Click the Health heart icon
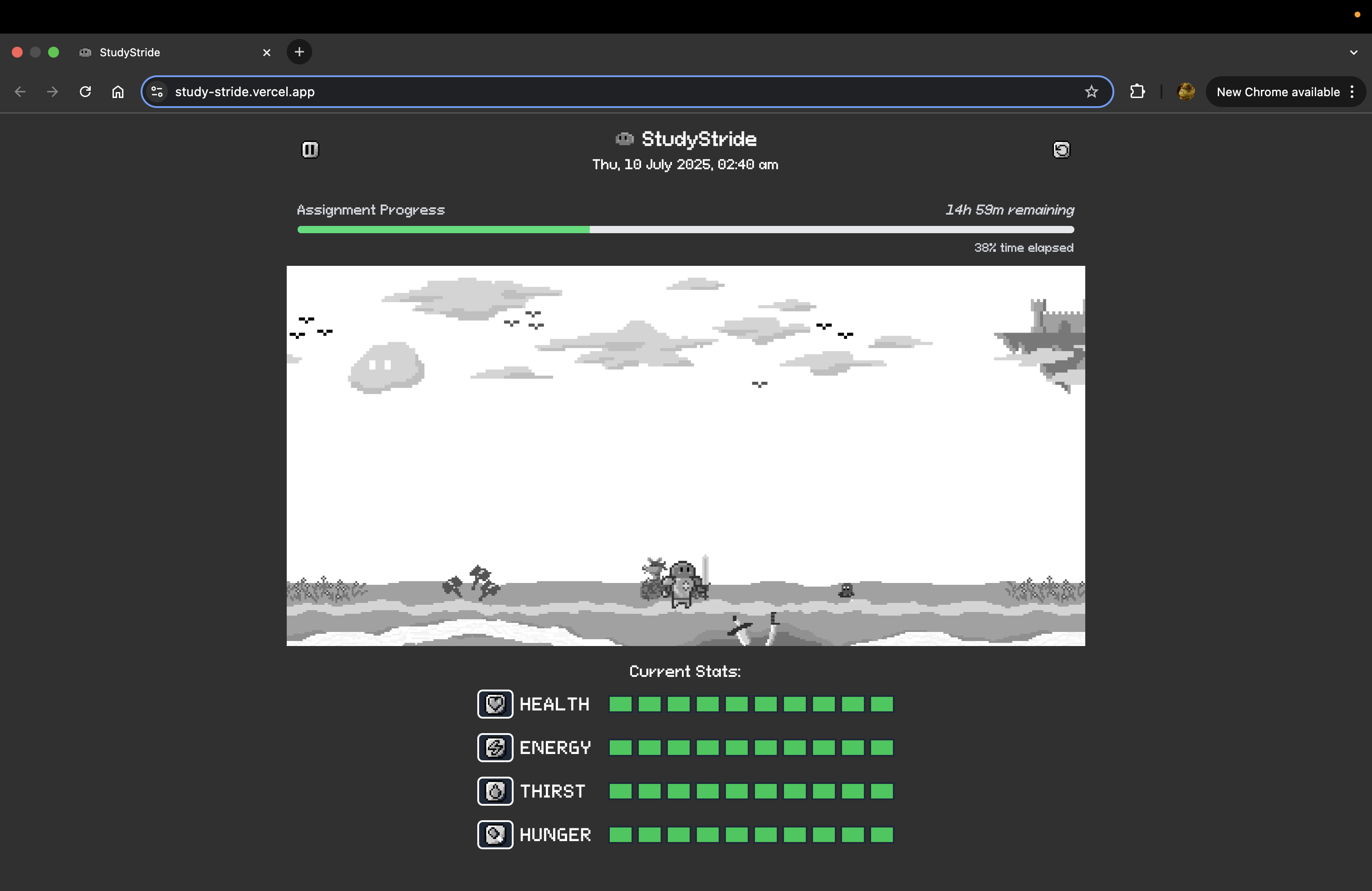 point(495,704)
